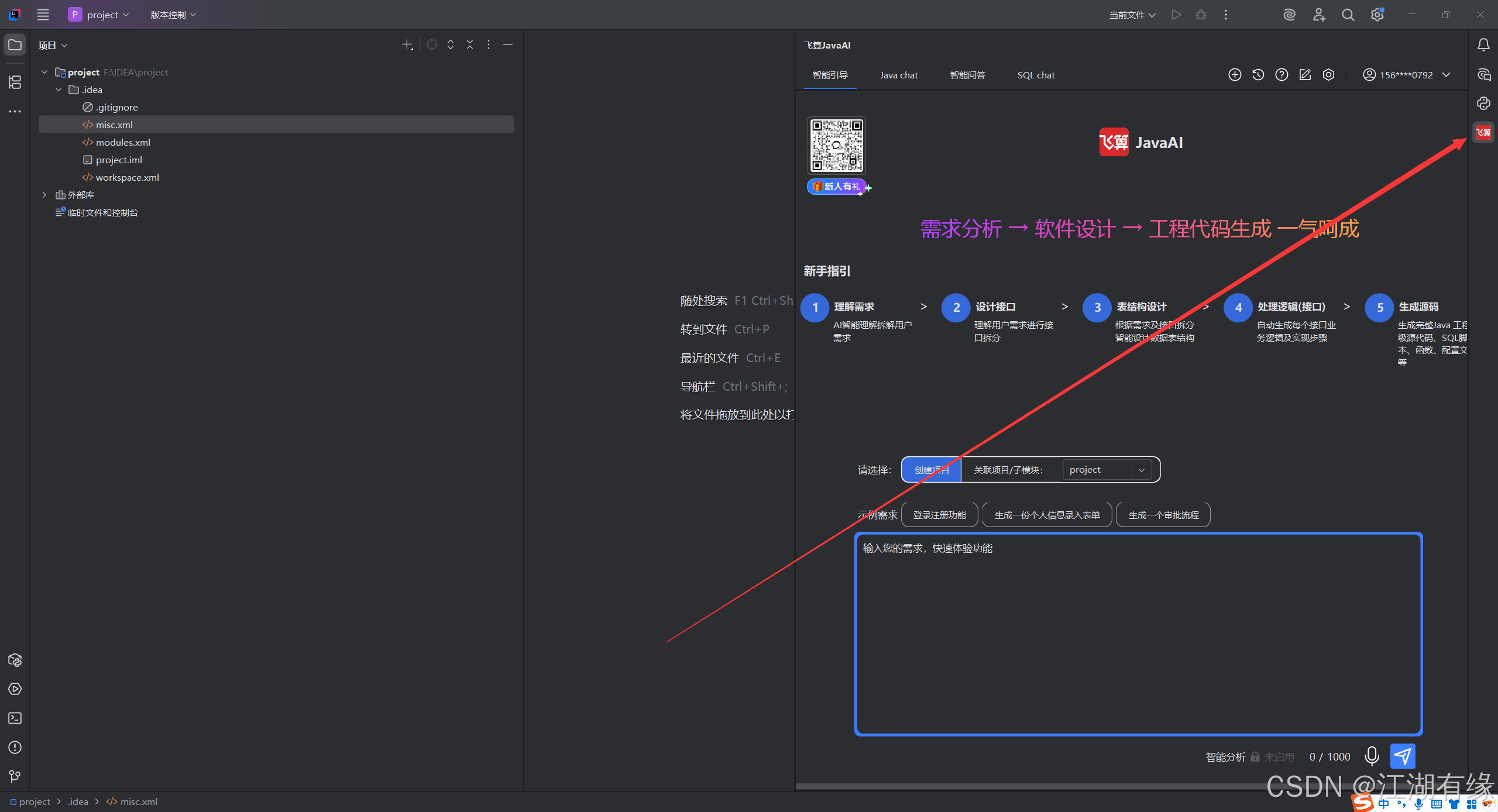The height and width of the screenshot is (812, 1498).
Task: Click misc.xml breadcrumb in status bar
Action: [x=132, y=801]
